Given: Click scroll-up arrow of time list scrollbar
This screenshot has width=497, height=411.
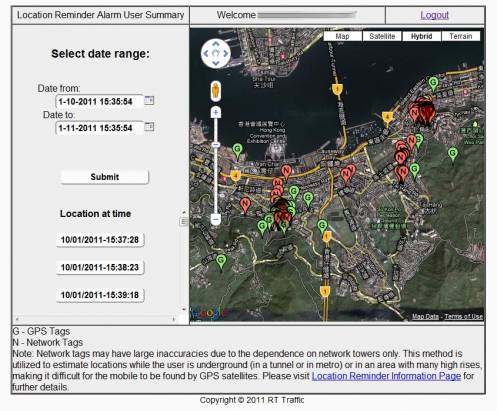Looking at the screenshot, I should (184, 212).
